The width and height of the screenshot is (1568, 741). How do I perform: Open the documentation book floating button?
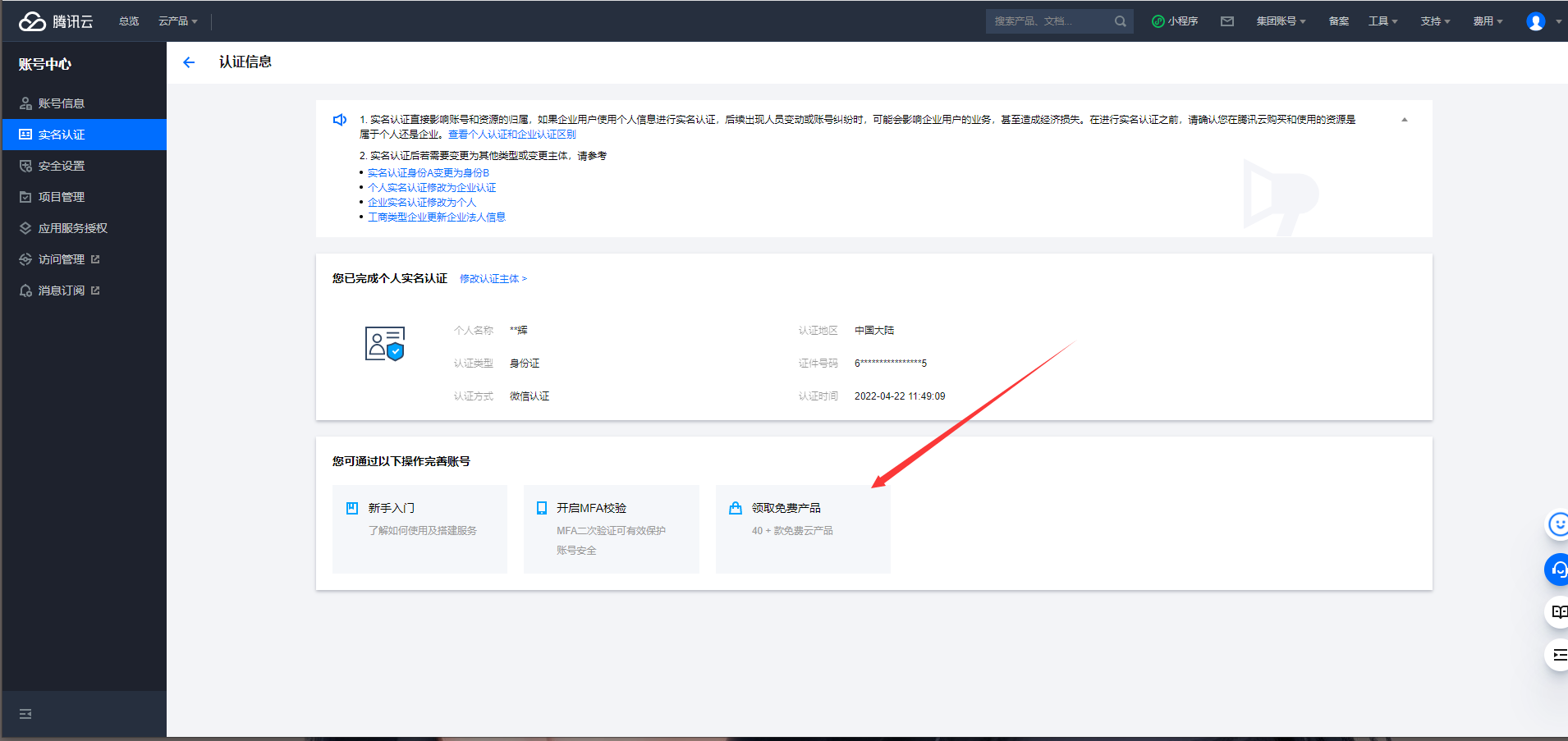point(1557,612)
